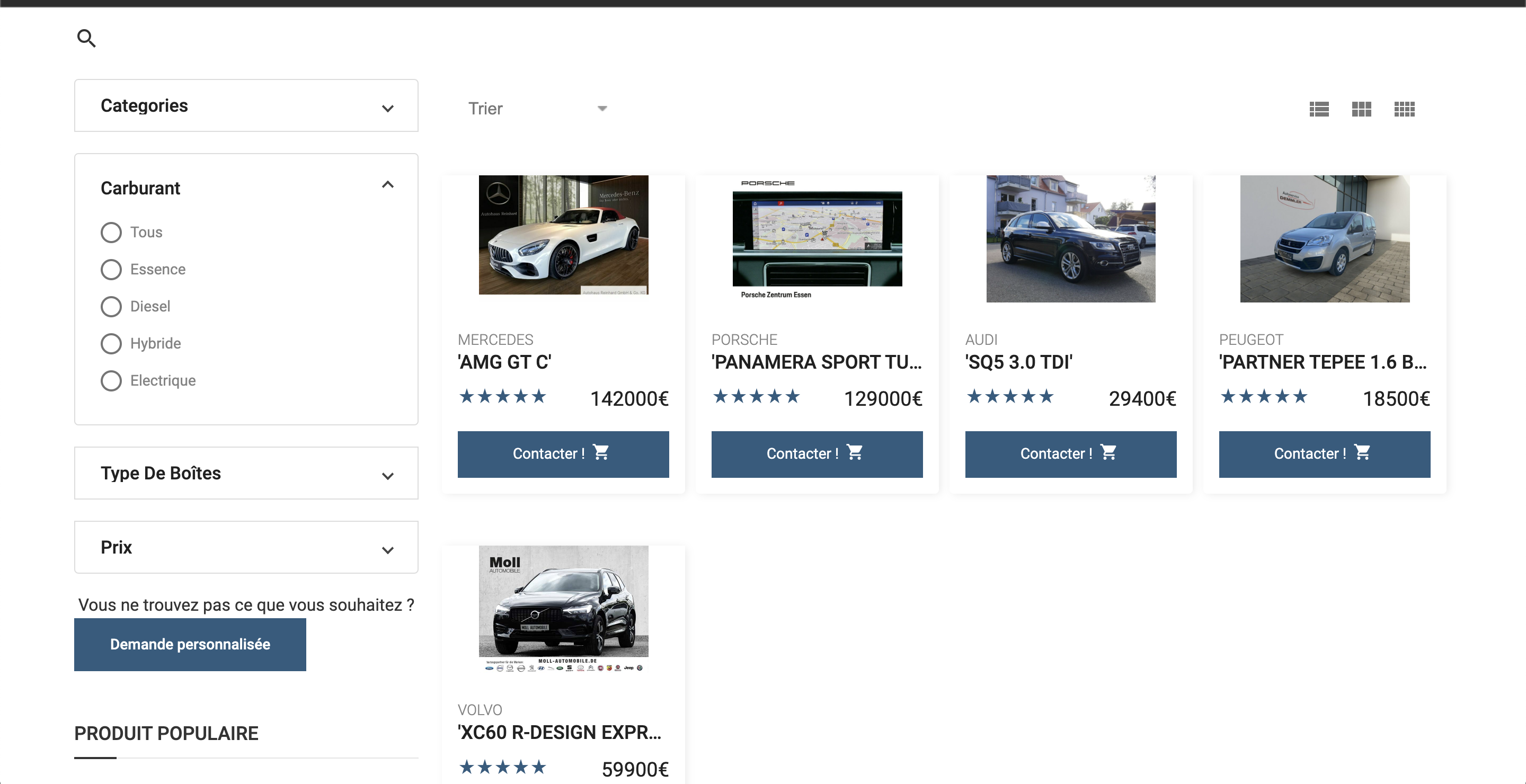Click the PORSCHE brand label
Screen dimensions: 1526x784
point(744,340)
